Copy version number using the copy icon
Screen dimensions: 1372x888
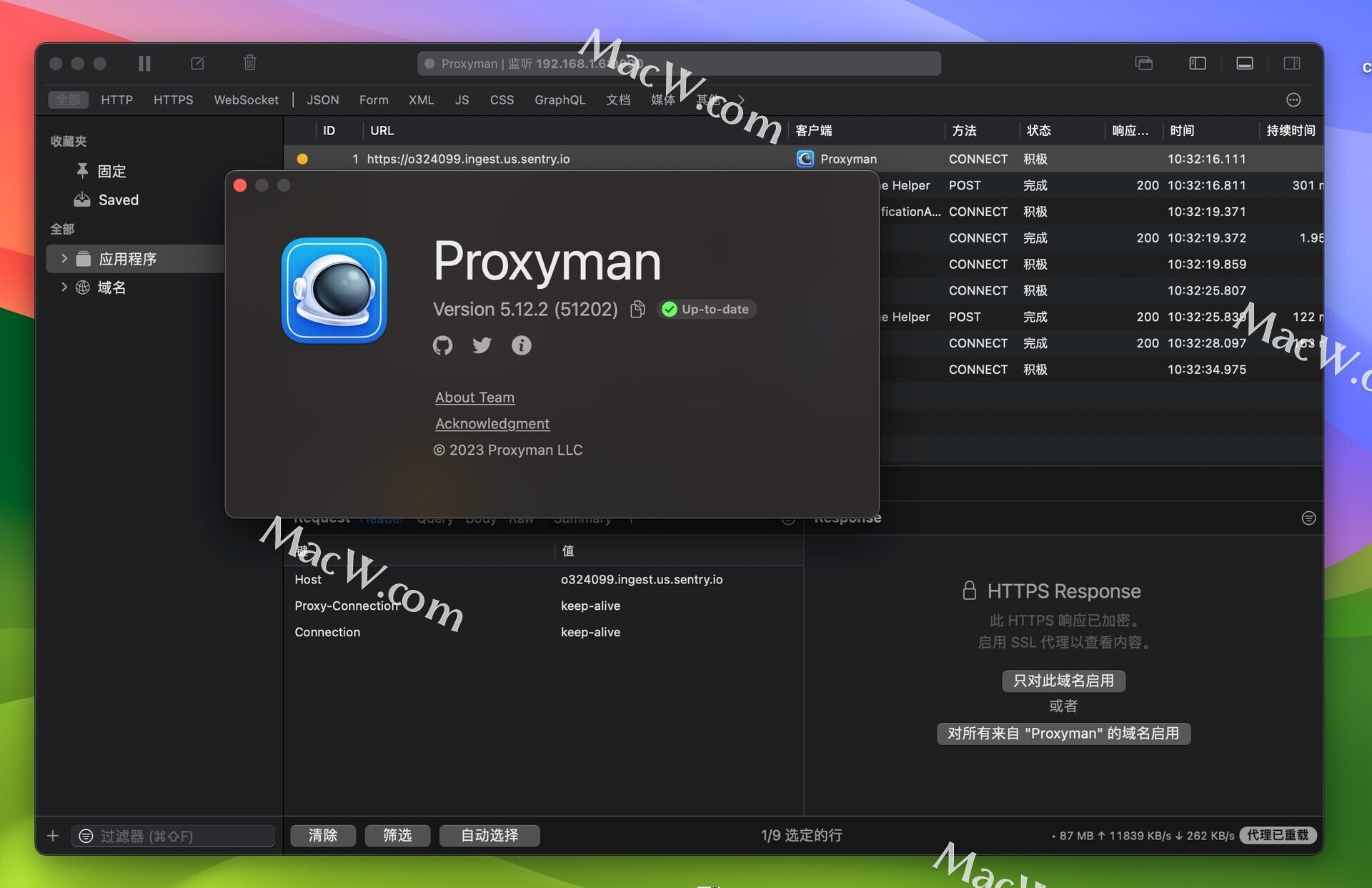tap(637, 309)
